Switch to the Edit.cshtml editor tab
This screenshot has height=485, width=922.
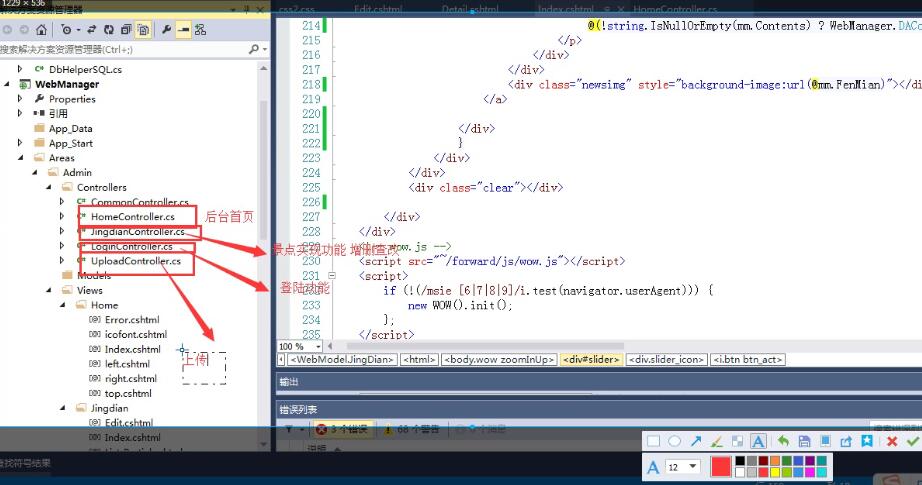378,9
